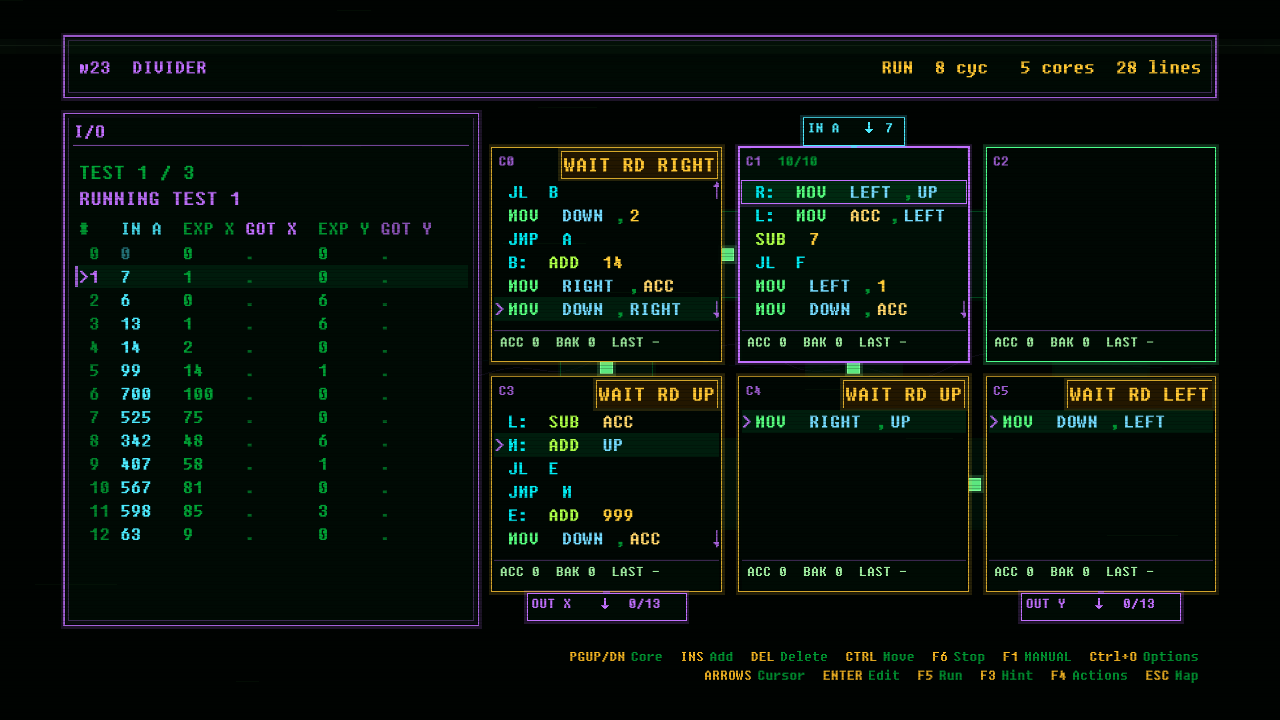Click PGUP/DN Core command
1280x720 pixels.
pos(616,657)
